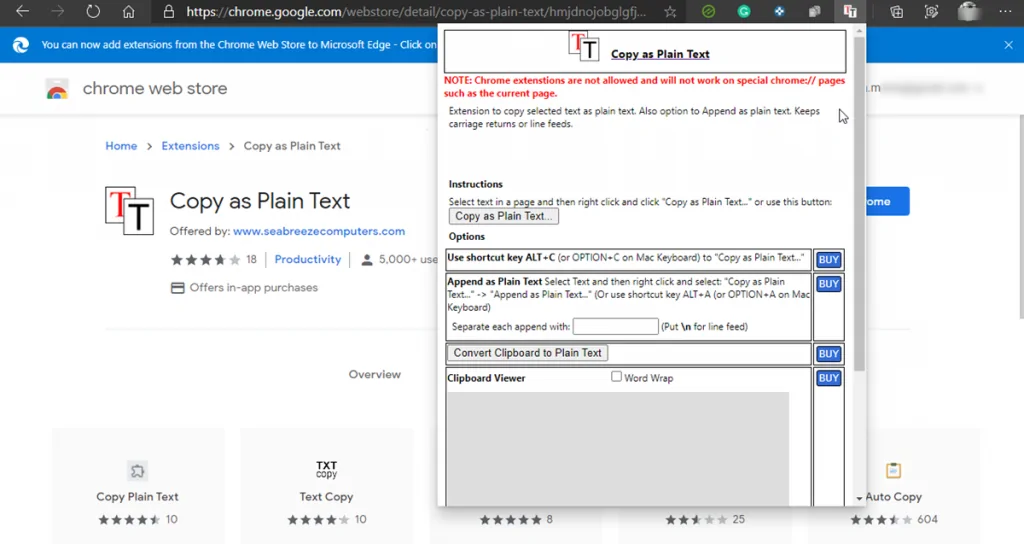Open the browser home page icon

[x=129, y=11]
